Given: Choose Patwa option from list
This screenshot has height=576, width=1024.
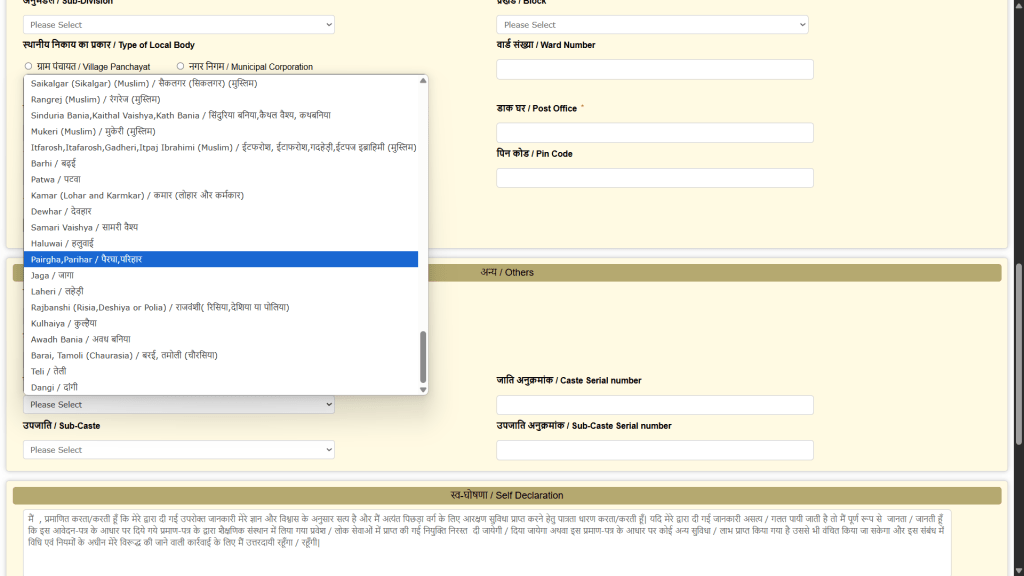Looking at the screenshot, I should pyautogui.click(x=221, y=179).
